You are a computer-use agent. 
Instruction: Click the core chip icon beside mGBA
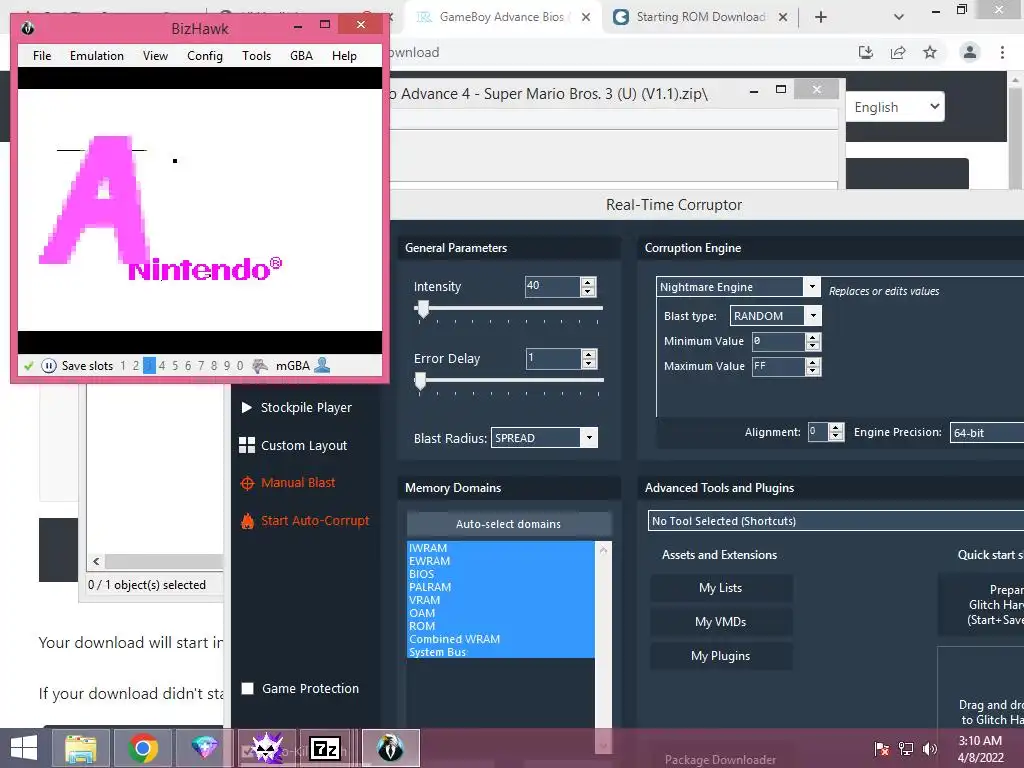pyautogui.click(x=260, y=366)
